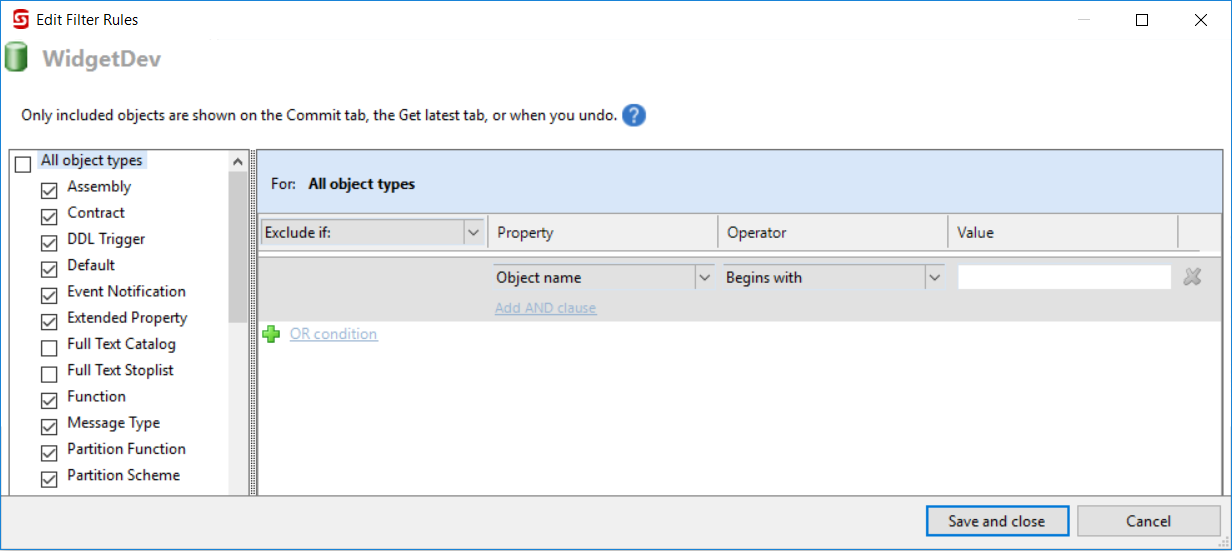The height and width of the screenshot is (551, 1232).
Task: Select Function in the object type list
Action: [96, 397]
